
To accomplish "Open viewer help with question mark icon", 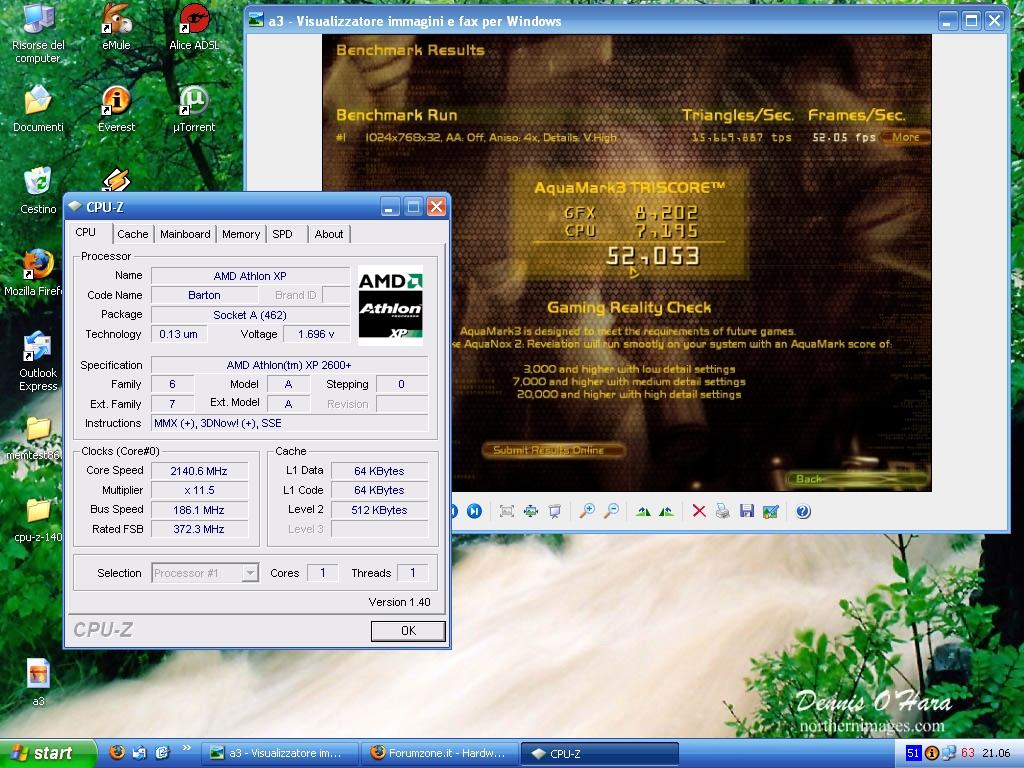I will click(x=803, y=511).
